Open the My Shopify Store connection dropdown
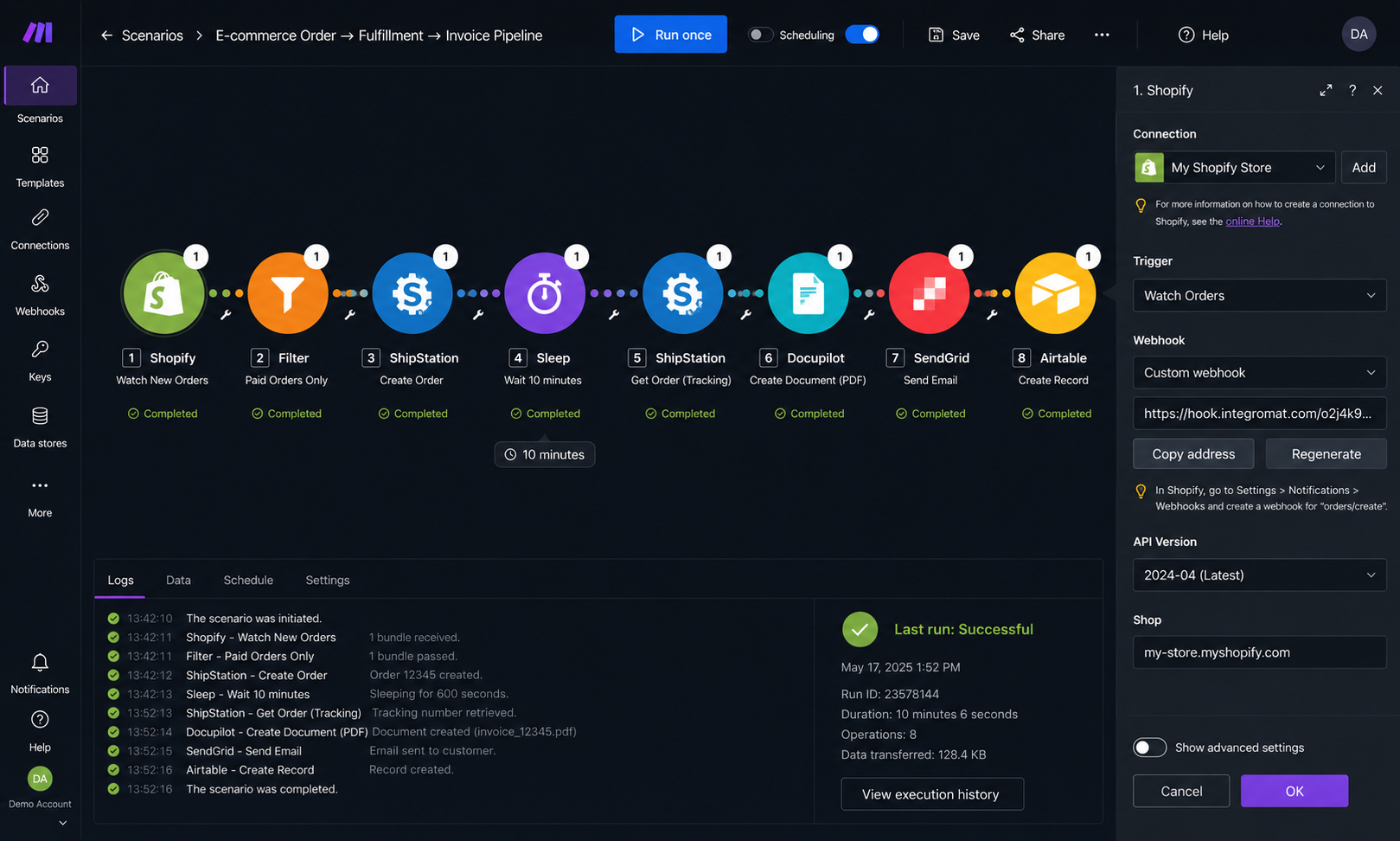 [x=1234, y=168]
